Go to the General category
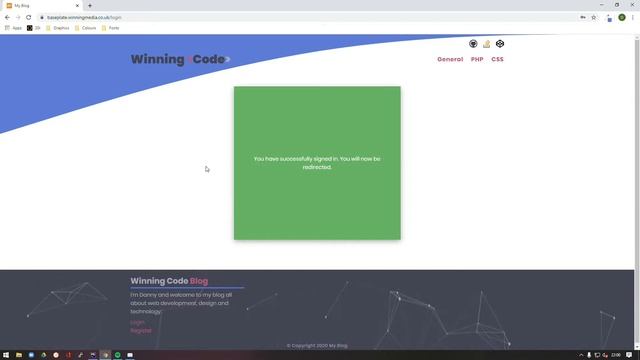The width and height of the screenshot is (640, 360). click(450, 59)
